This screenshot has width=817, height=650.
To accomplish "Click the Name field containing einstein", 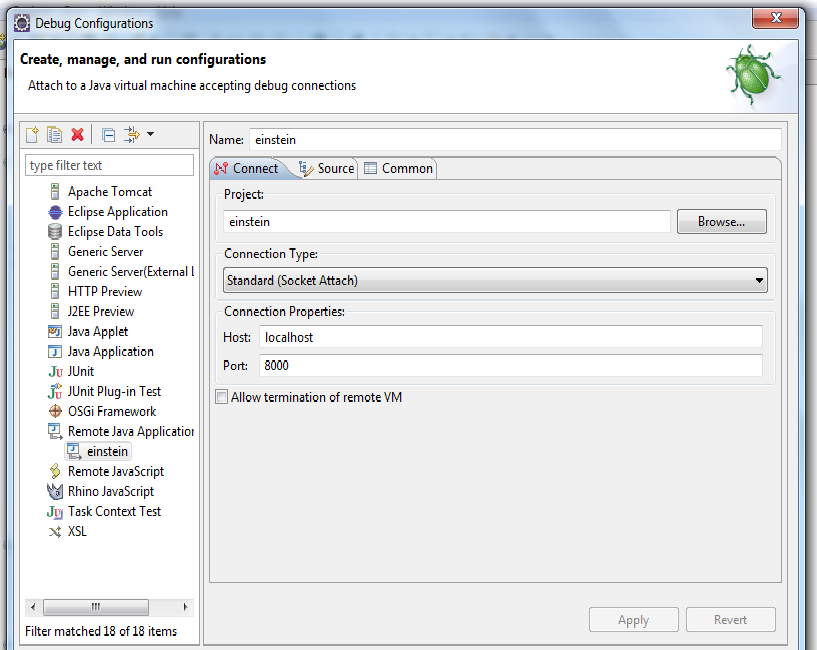I will coord(515,140).
